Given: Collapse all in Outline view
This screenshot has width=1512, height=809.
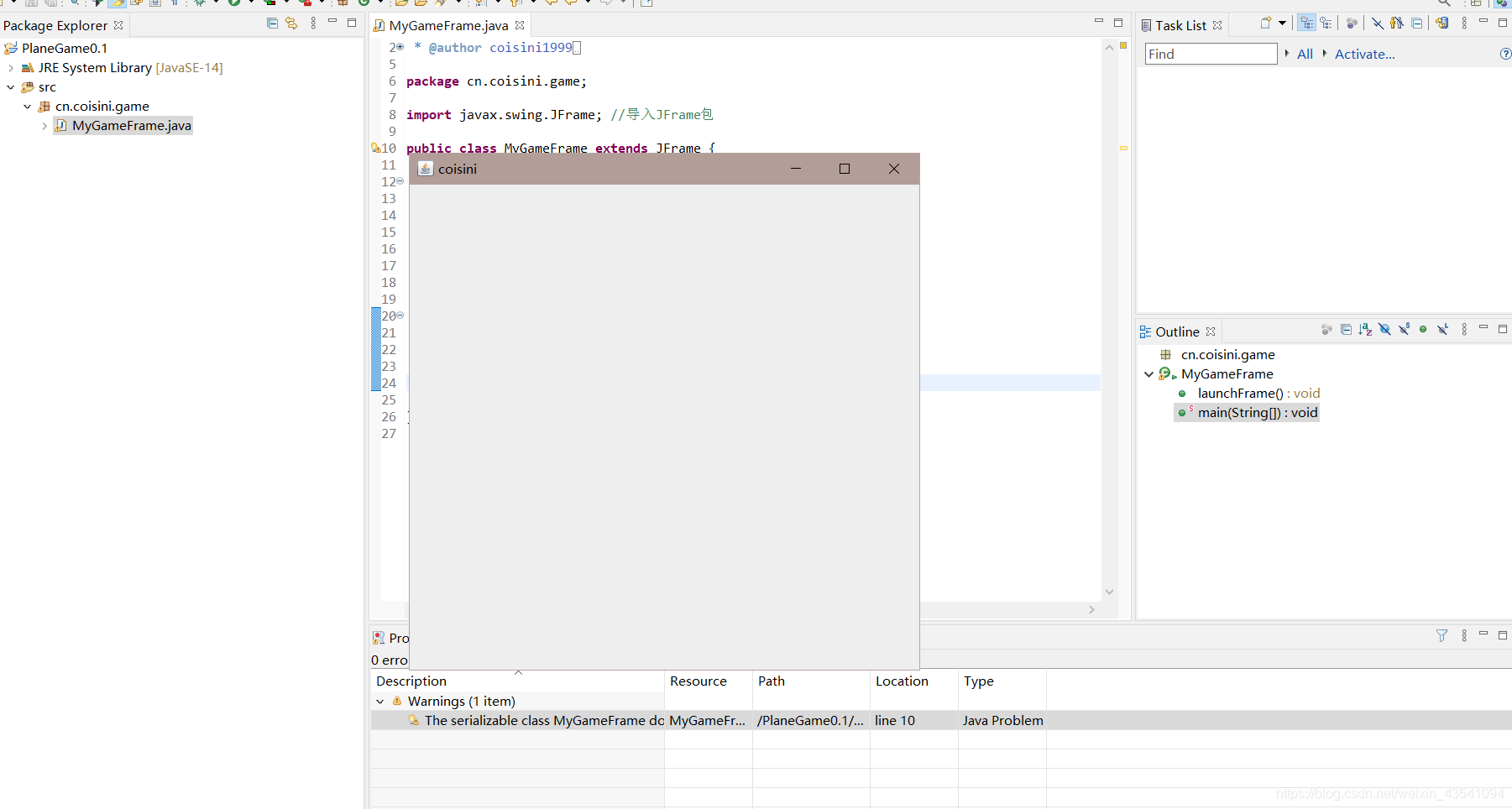Looking at the screenshot, I should click(x=1346, y=330).
